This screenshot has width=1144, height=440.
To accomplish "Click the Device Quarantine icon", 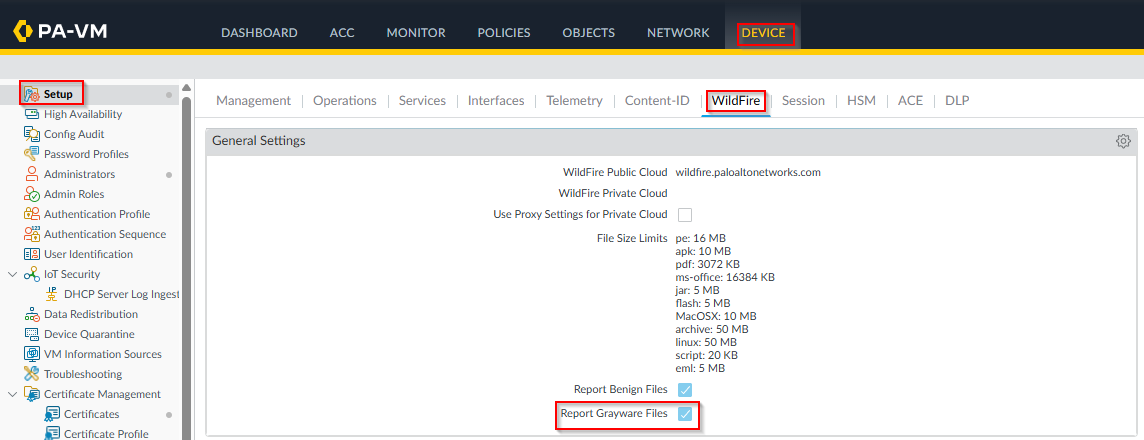I will (31, 334).
